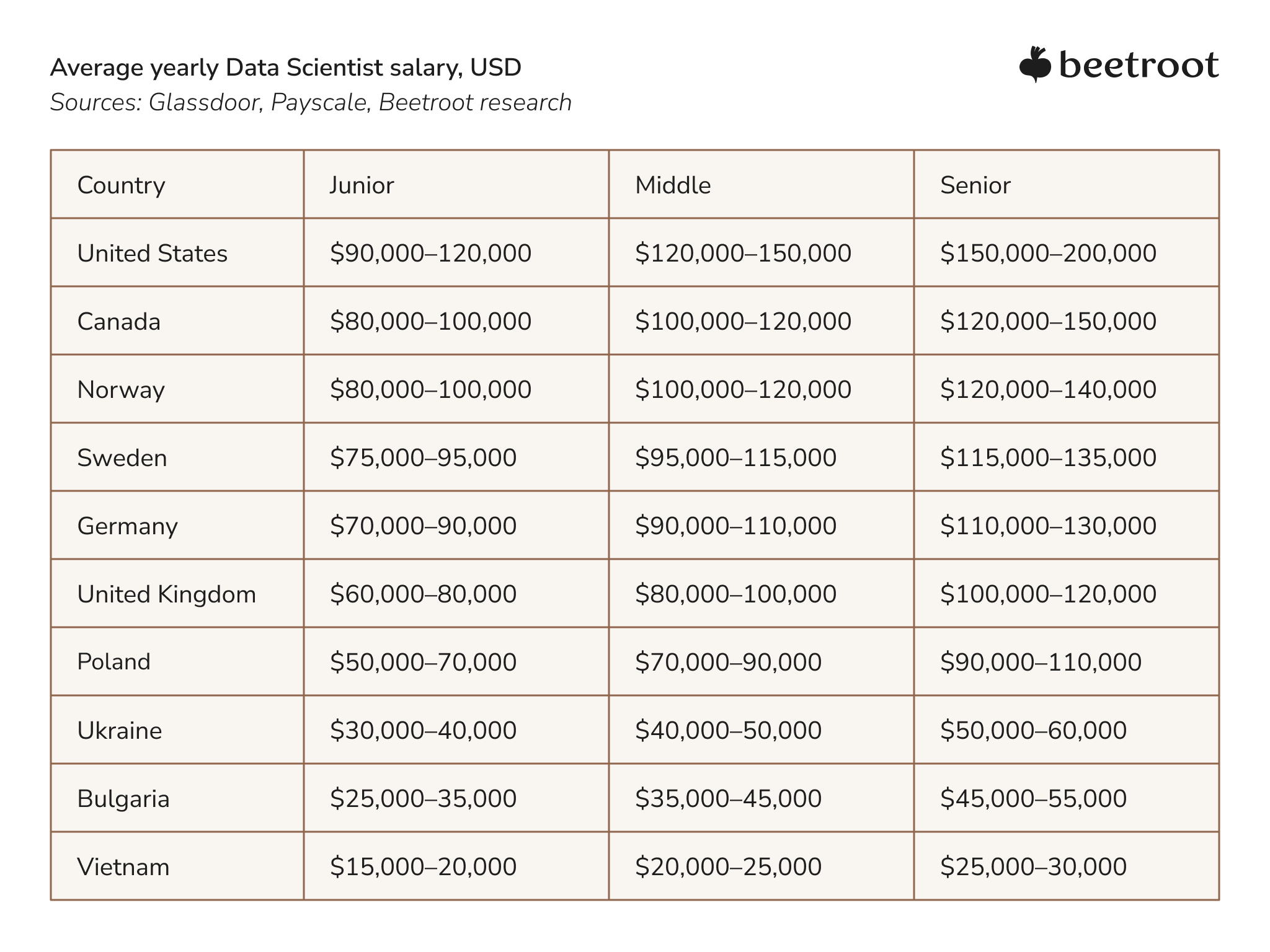Select Poland's senior salary $90,000–110,000
The height and width of the screenshot is (952, 1270).
coord(1041,662)
